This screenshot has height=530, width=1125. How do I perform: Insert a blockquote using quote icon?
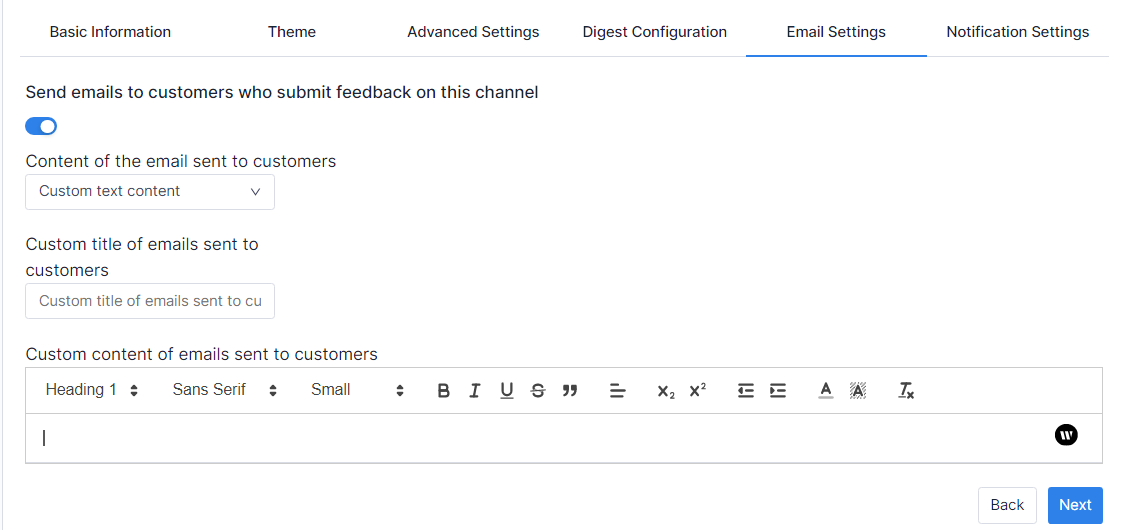[570, 391]
